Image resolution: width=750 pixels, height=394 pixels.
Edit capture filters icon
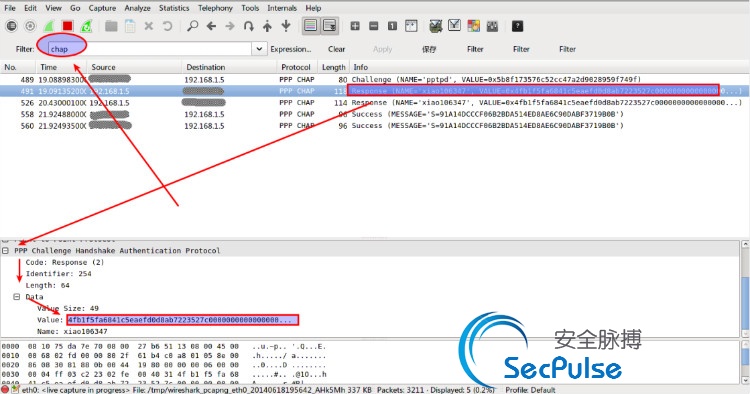(436, 26)
